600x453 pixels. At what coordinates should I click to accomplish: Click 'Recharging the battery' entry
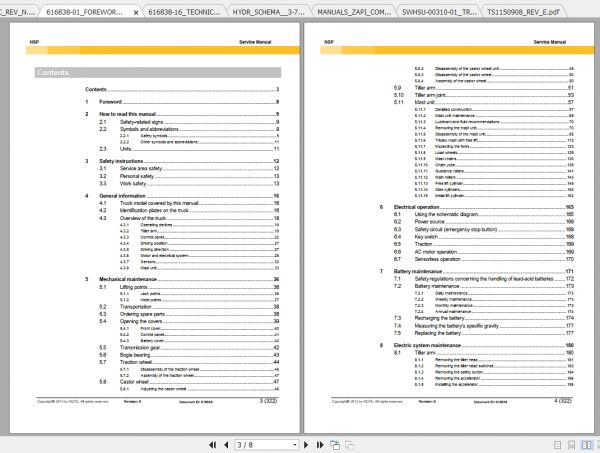[x=439, y=318]
